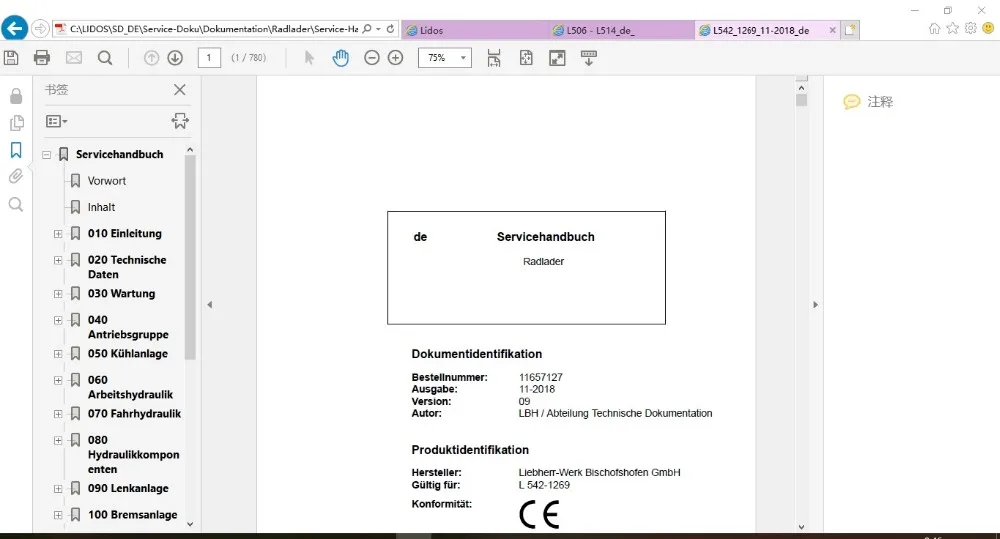1000x539 pixels.
Task: Switch to full screen reading mode icon
Action: point(557,58)
